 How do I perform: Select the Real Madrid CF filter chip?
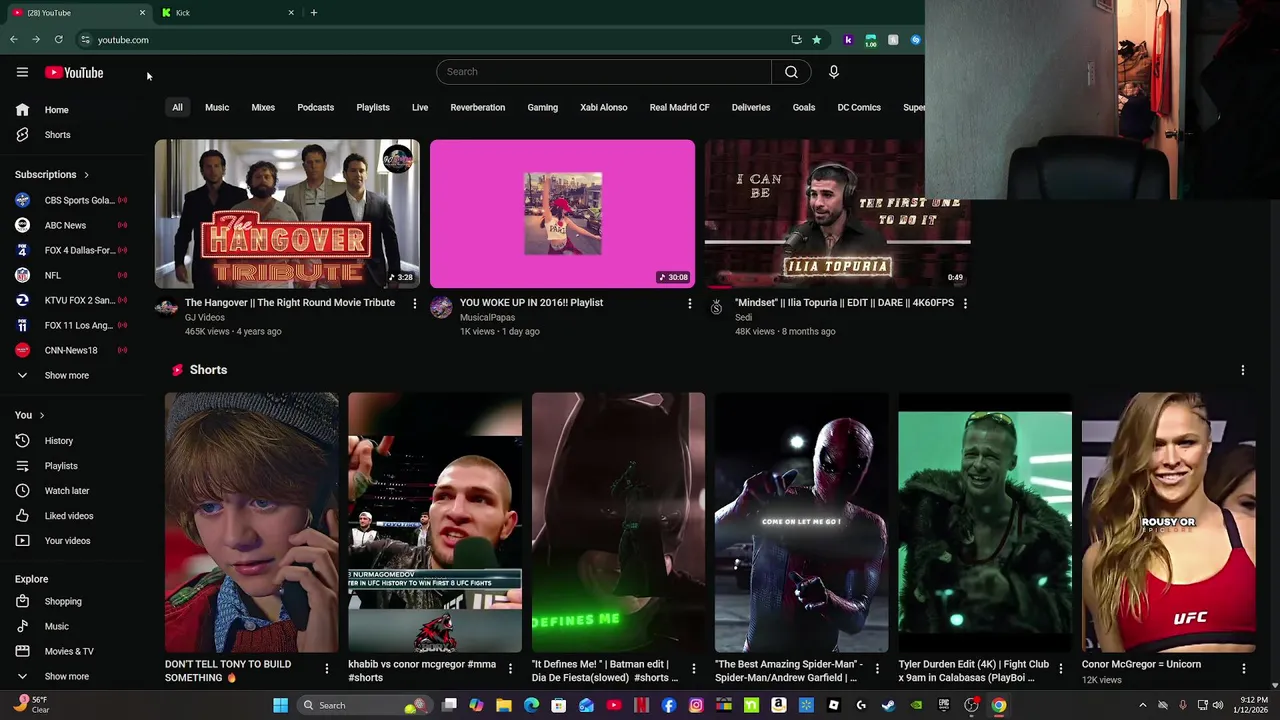coord(680,107)
